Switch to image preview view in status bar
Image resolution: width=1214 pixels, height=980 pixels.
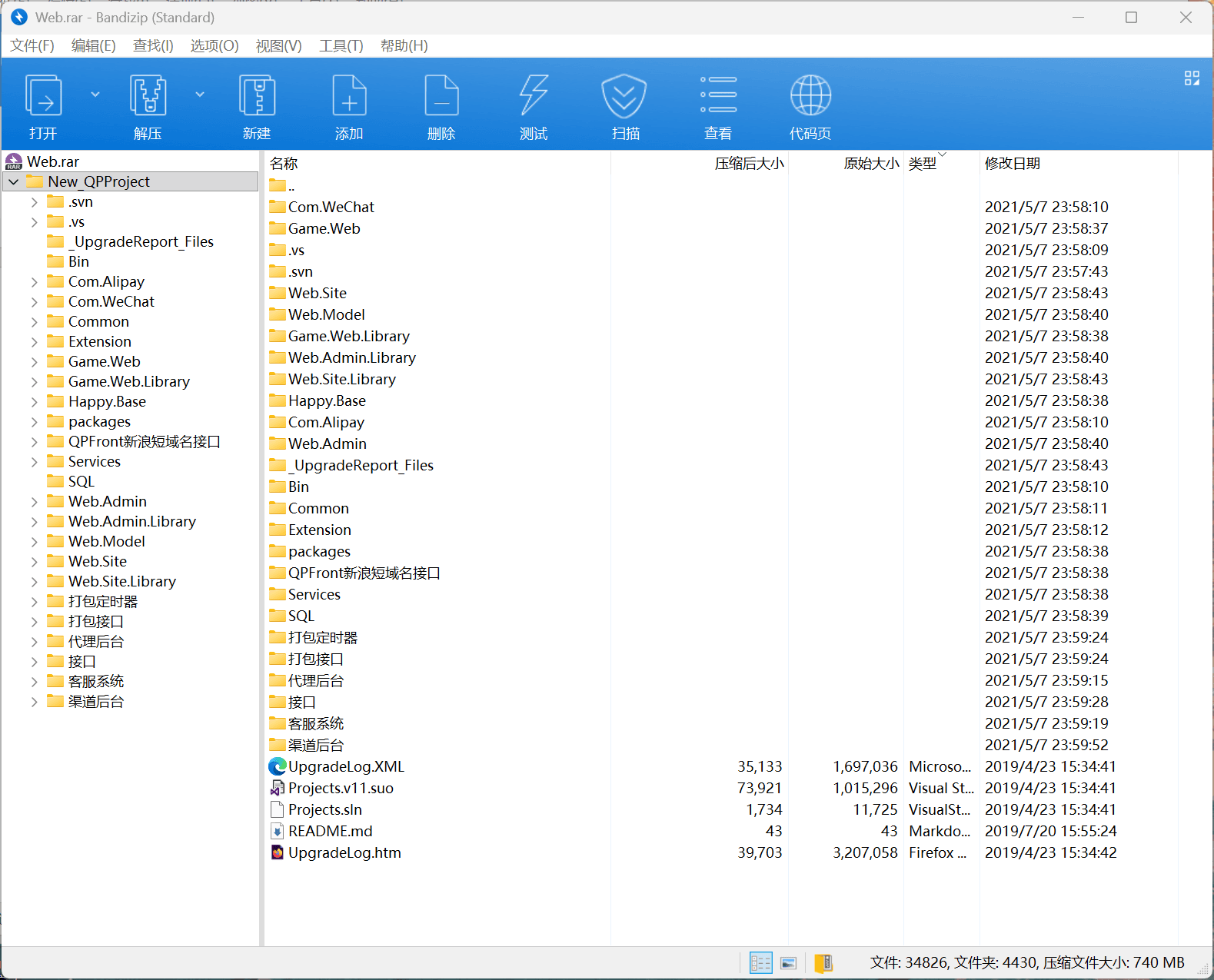click(788, 963)
